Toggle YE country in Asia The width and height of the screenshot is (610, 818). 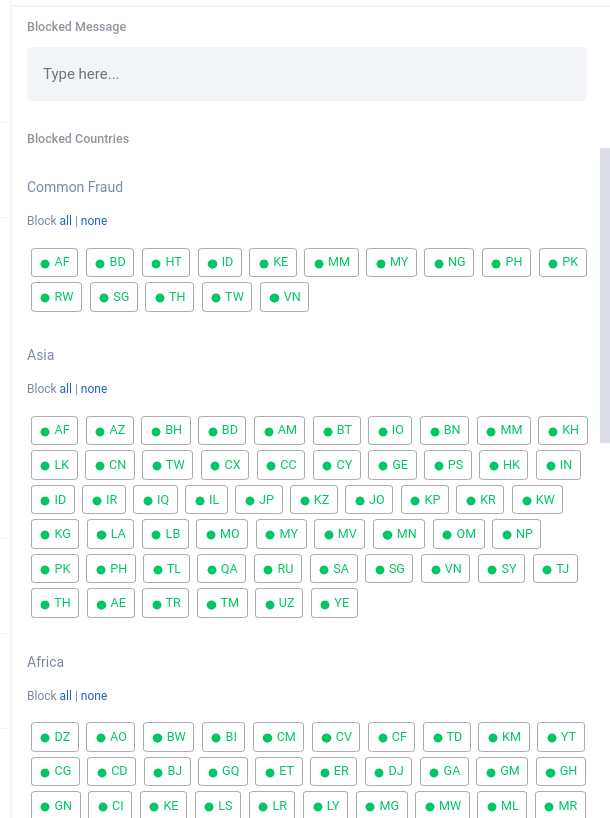click(x=334, y=603)
